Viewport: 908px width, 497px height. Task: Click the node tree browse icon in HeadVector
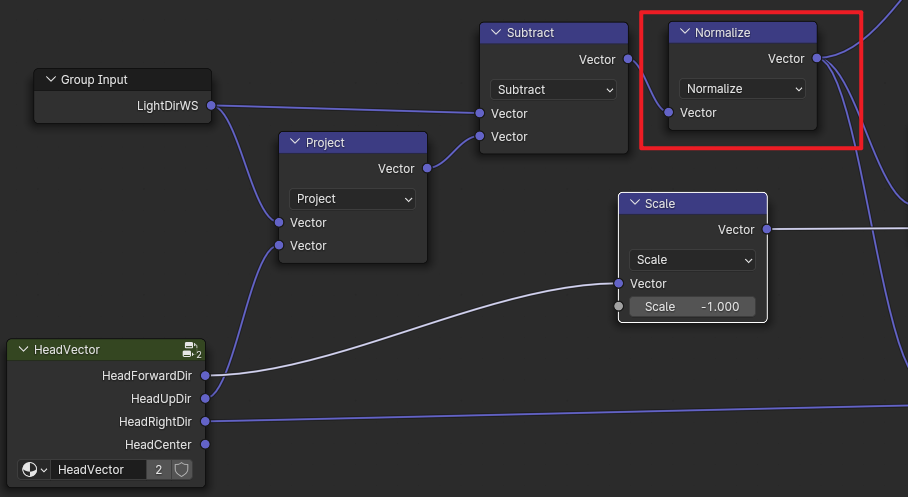(34, 469)
